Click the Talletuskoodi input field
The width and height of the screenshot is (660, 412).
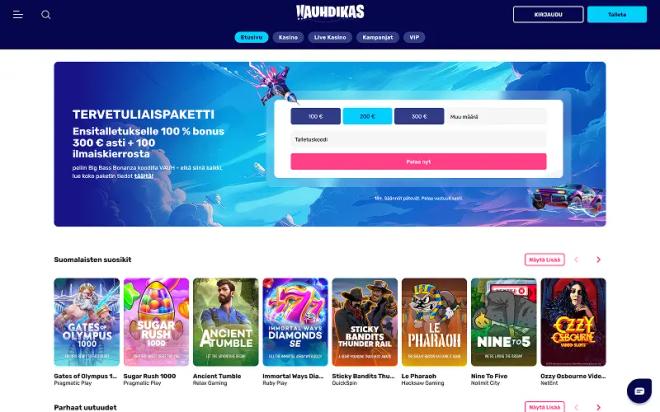click(x=418, y=139)
